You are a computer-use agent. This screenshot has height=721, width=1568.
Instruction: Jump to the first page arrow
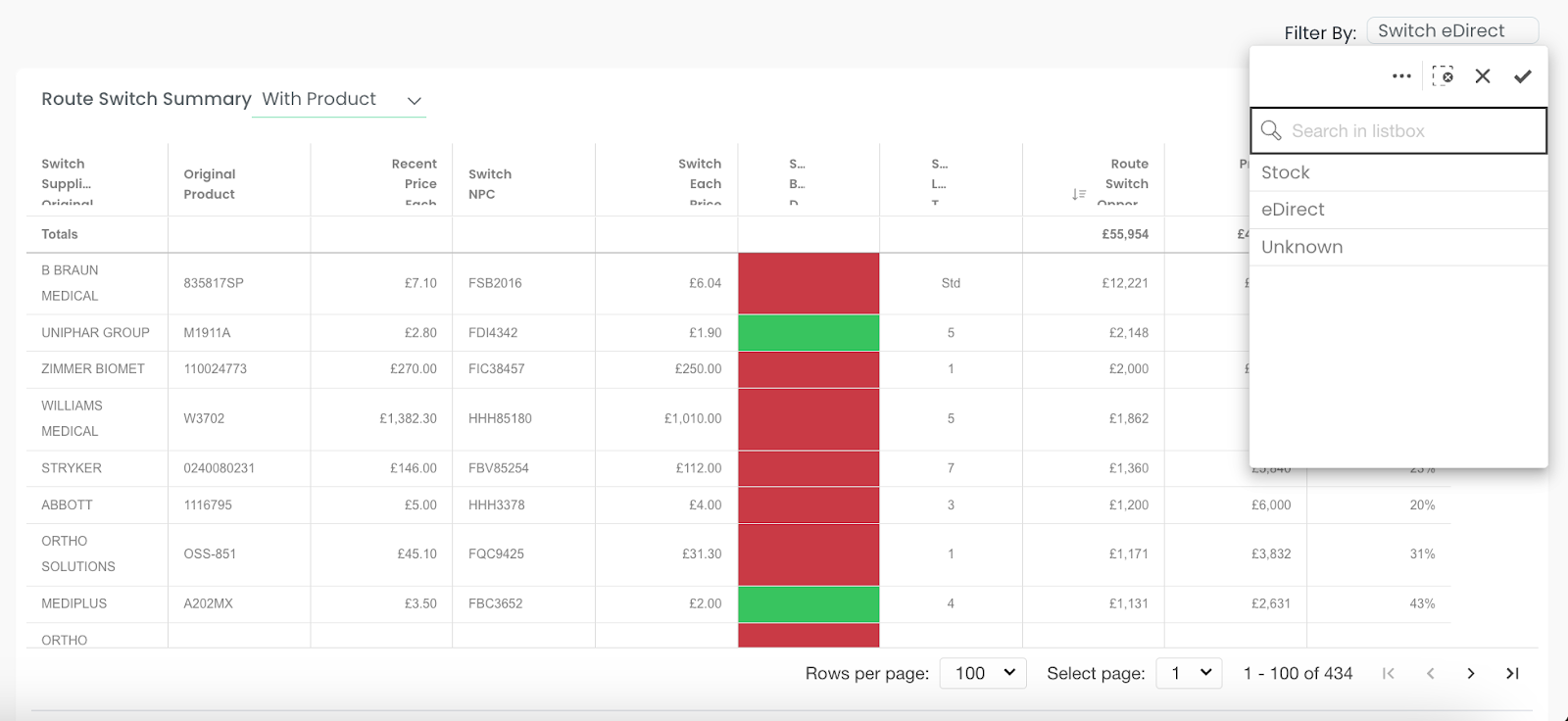[x=1389, y=673]
